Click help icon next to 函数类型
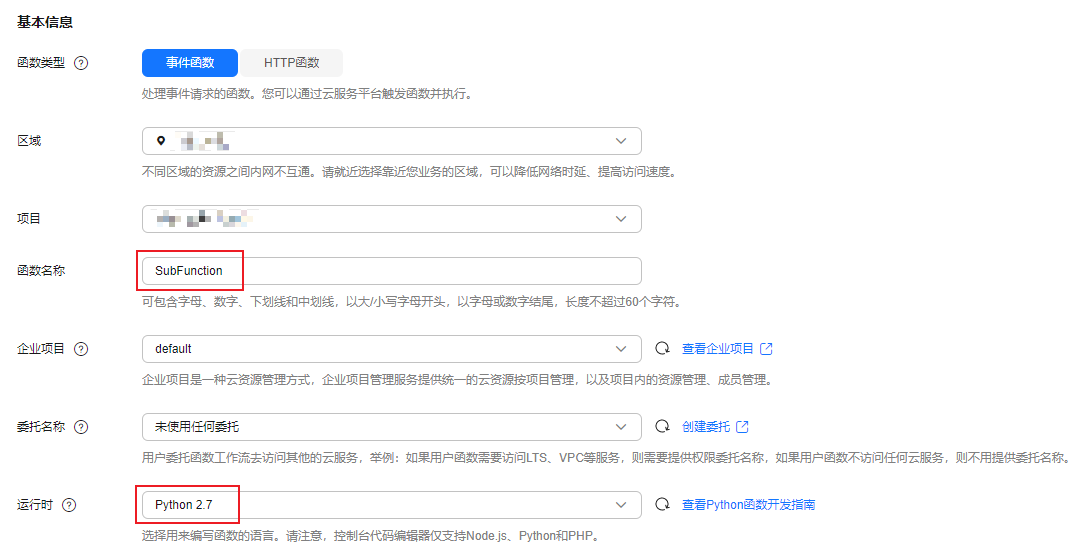Image resolution: width=1083 pixels, height=549 pixels. 81,63
